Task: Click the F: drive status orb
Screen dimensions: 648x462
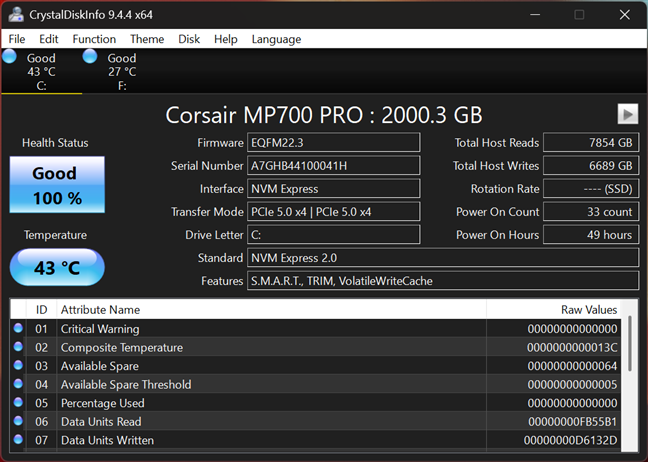Action: (90, 56)
